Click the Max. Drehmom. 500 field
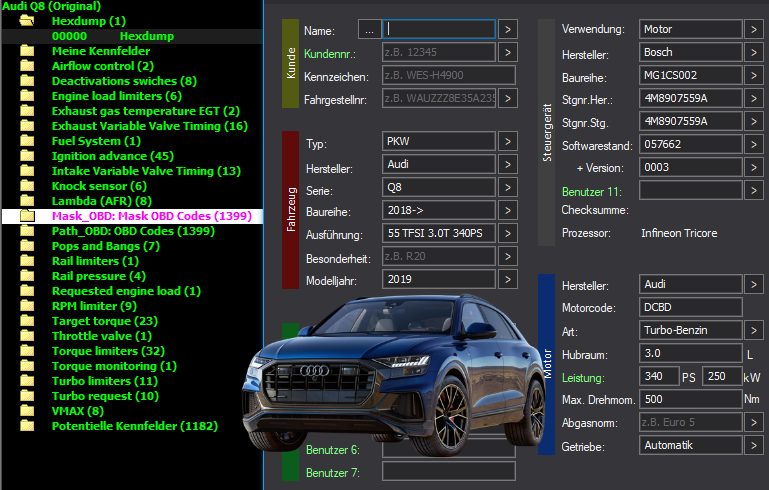Screen dimensions: 769x490 point(691,399)
